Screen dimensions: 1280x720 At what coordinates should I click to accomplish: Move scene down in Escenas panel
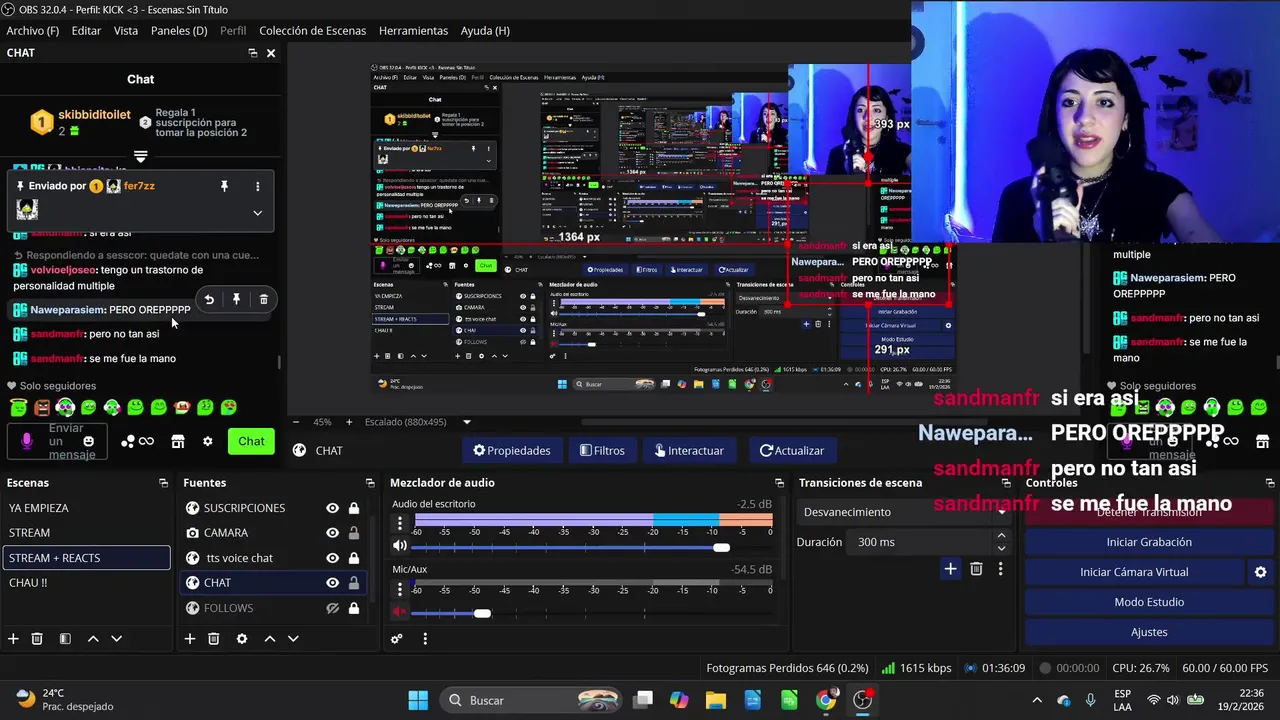pyautogui.click(x=116, y=638)
